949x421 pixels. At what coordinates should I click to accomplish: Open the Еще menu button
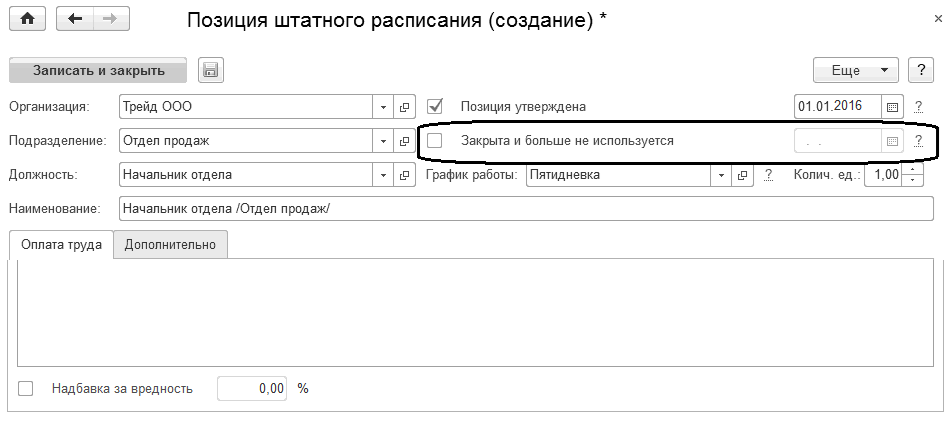tap(856, 70)
